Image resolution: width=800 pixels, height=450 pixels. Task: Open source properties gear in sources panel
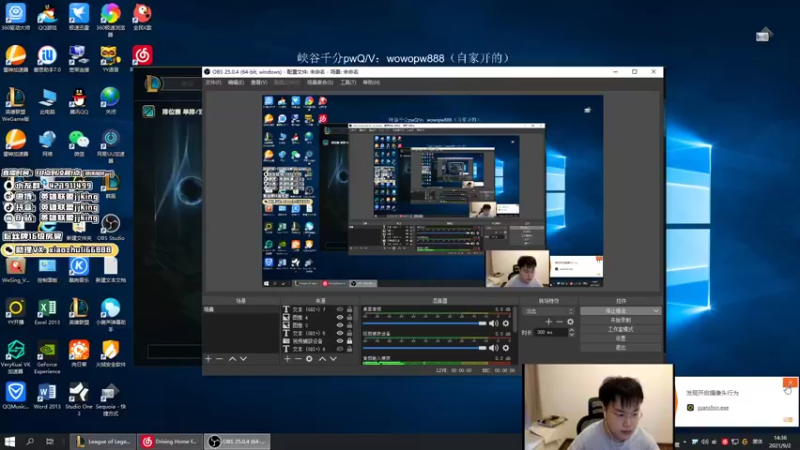pos(309,359)
